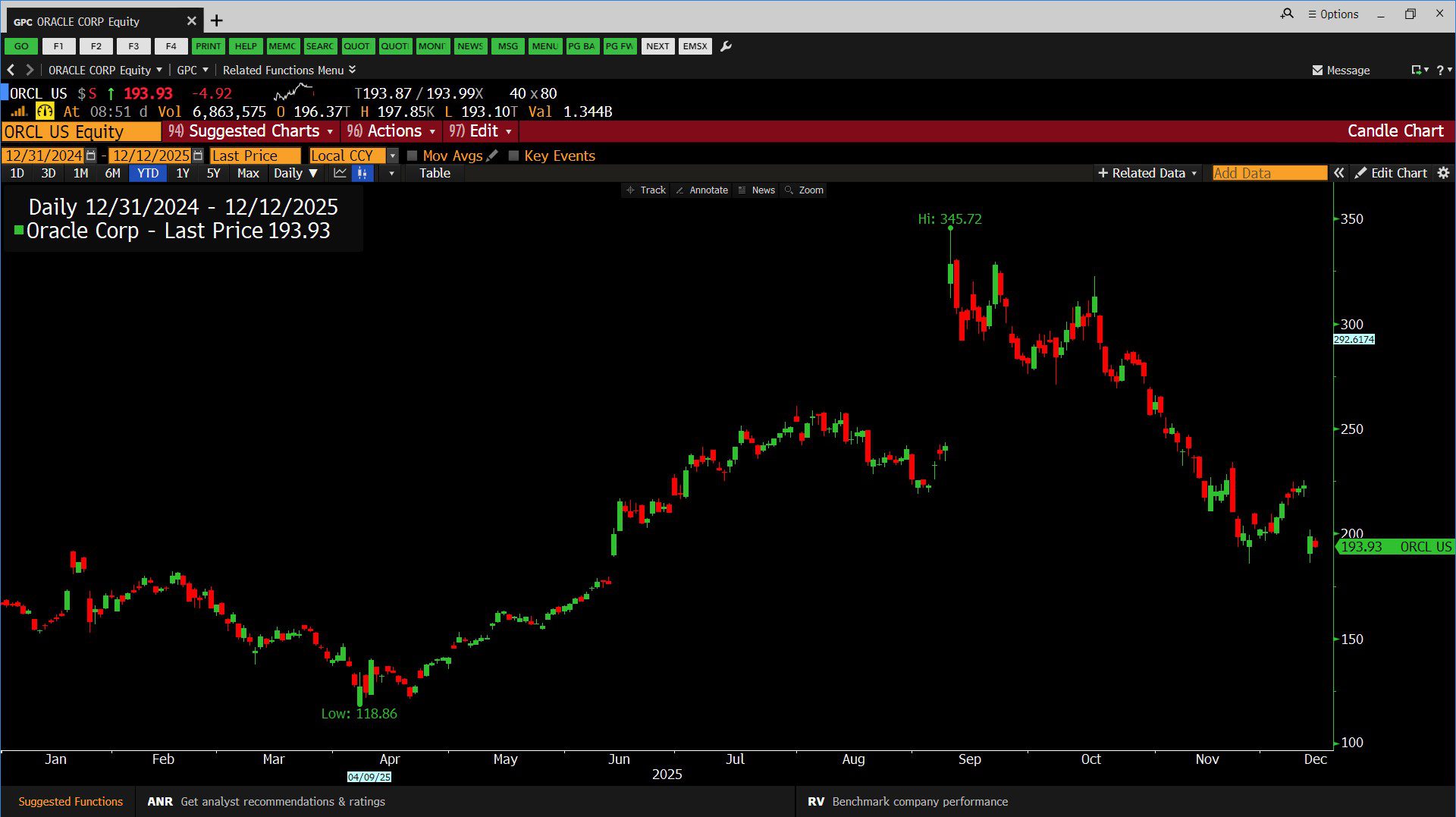1456x817 pixels.
Task: Select the candle chart type icon
Action: tap(362, 173)
